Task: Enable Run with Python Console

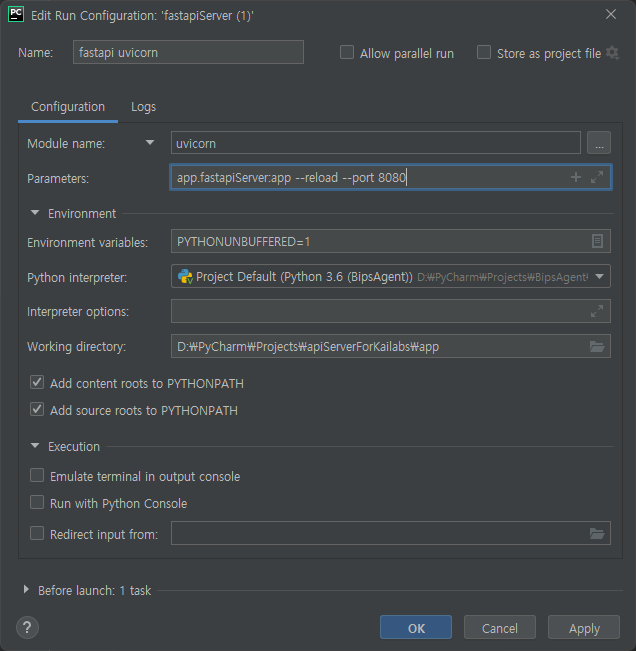Action: (x=37, y=502)
